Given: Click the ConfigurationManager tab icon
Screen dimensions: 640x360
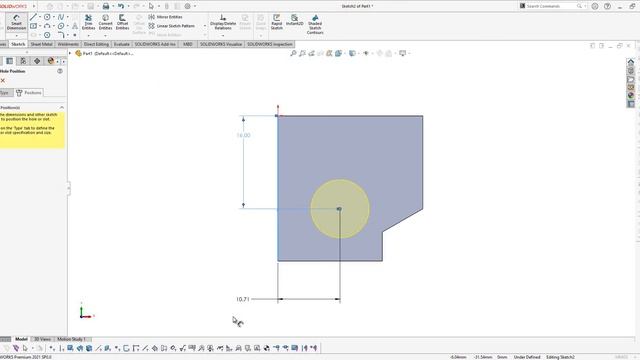Looking at the screenshot, I should [23, 61].
